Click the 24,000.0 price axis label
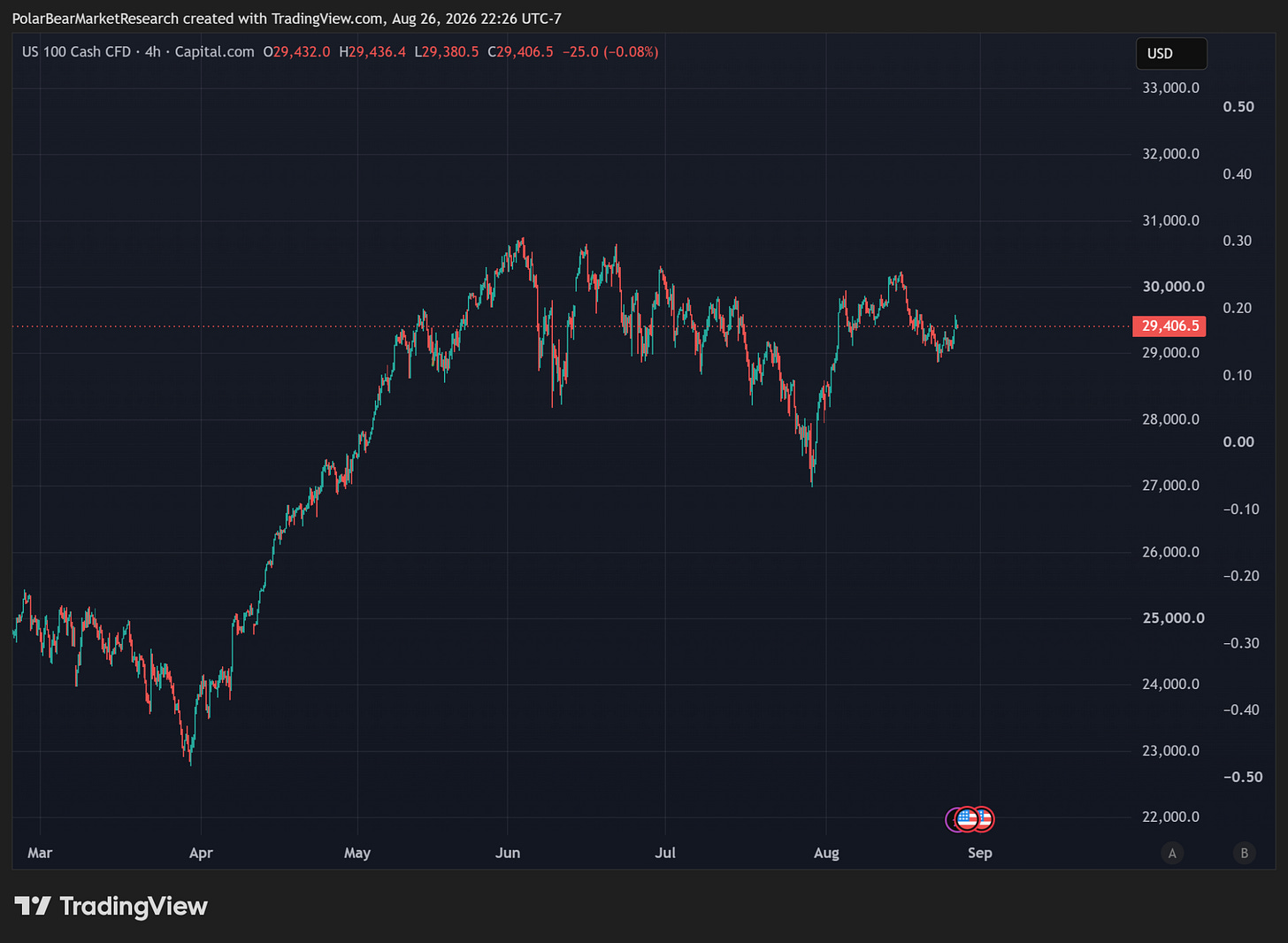The width and height of the screenshot is (1288, 943). click(x=1171, y=685)
